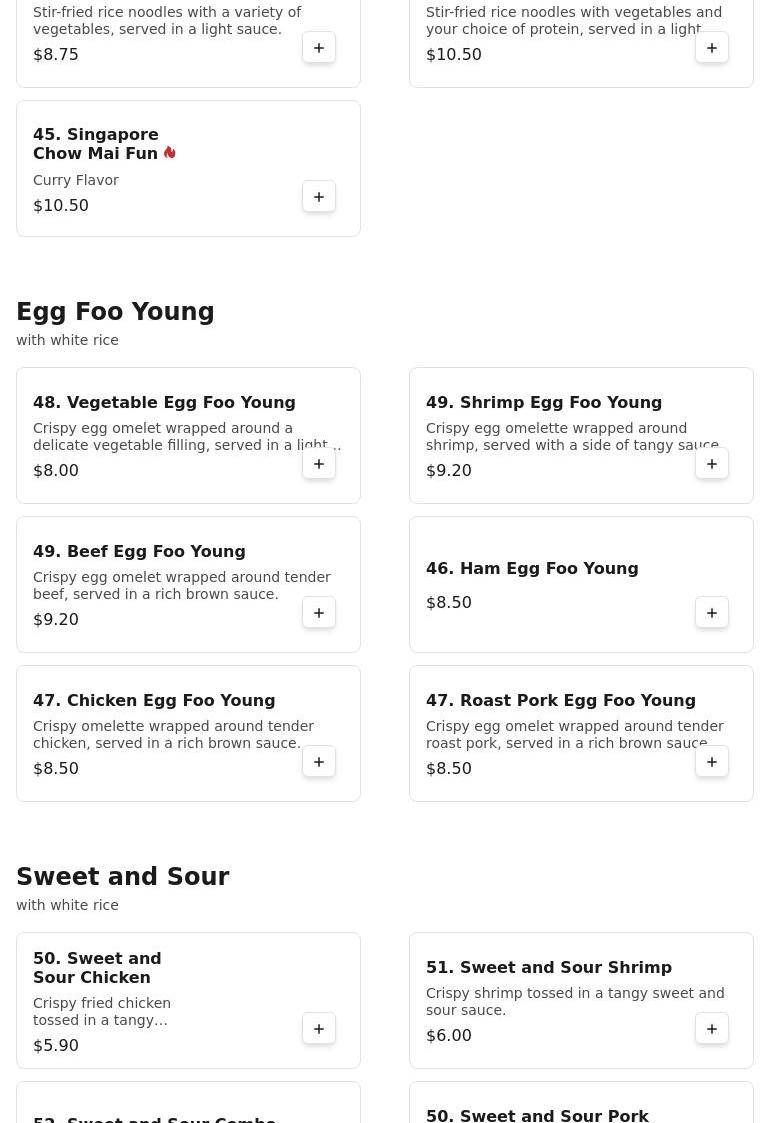
Task: Add Chicken Egg Foo Young to cart
Action: coord(319,761)
